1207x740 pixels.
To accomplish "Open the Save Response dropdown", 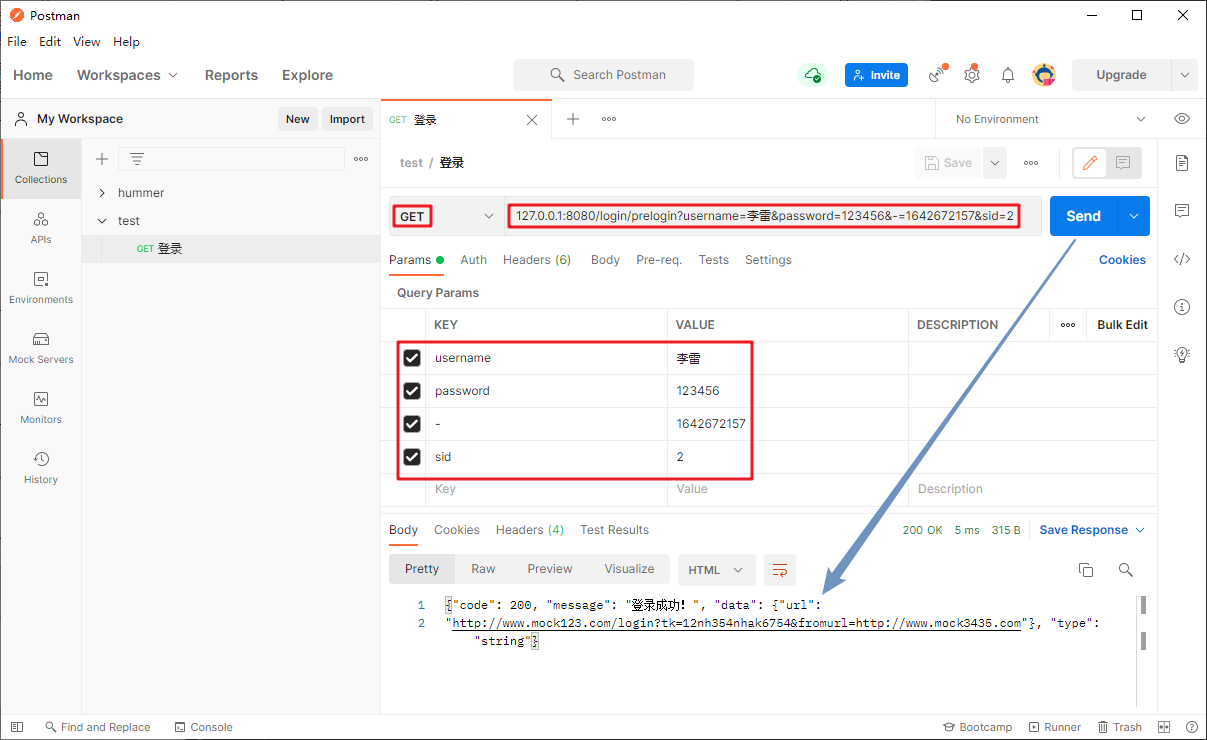I will 1092,530.
